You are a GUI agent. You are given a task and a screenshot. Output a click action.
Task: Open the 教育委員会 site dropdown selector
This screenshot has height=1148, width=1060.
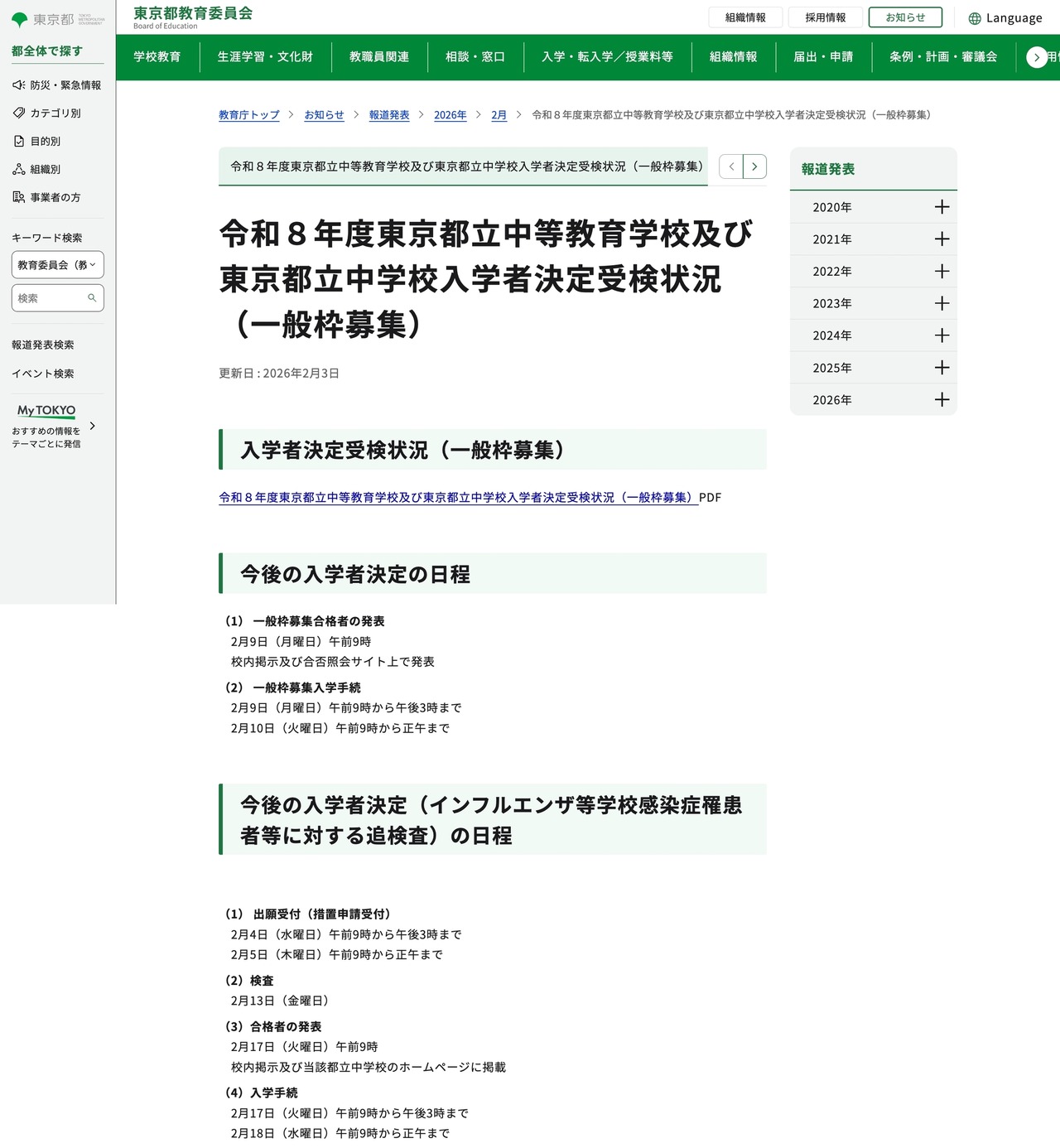coord(57,264)
